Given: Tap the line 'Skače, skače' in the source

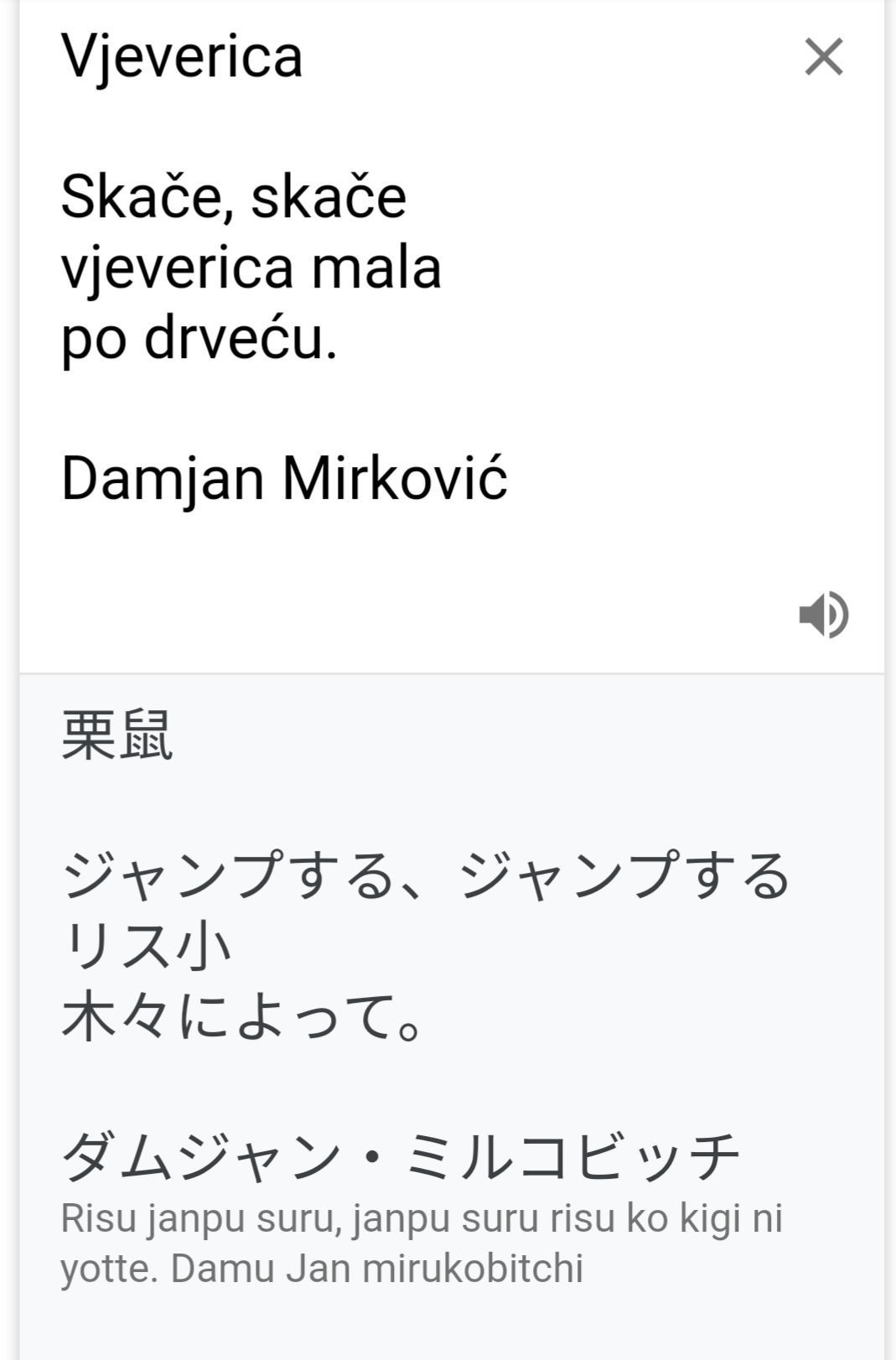Looking at the screenshot, I should (x=234, y=198).
